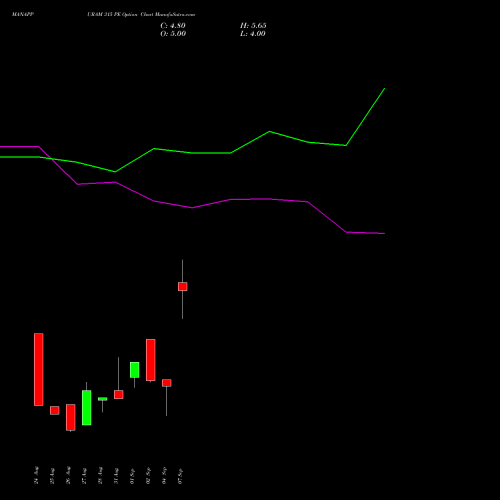The width and height of the screenshot is (500, 500).
Task: Click the purple indicator line's final segment
Action: (366, 233)
